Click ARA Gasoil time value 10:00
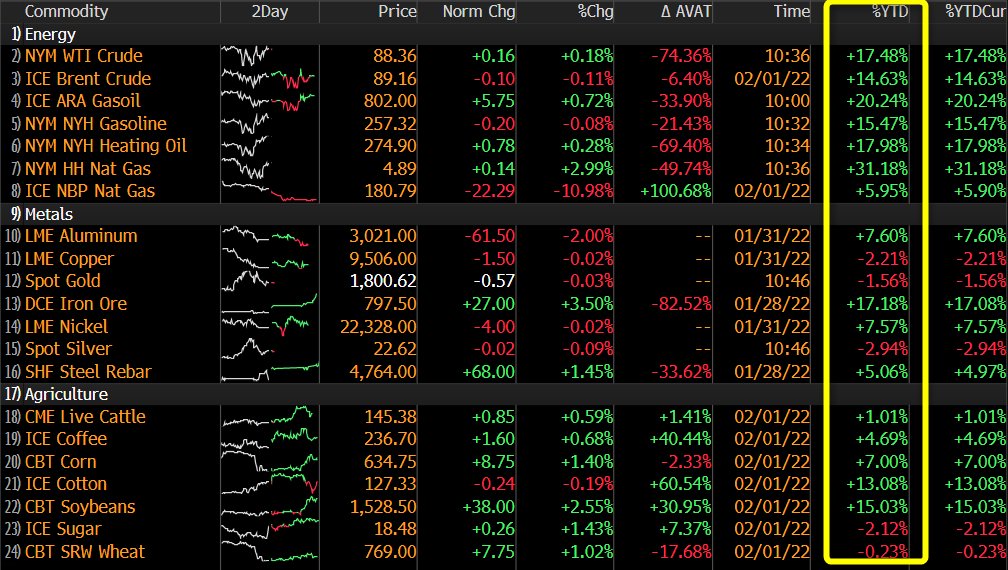The height and width of the screenshot is (570, 1008). (x=788, y=101)
